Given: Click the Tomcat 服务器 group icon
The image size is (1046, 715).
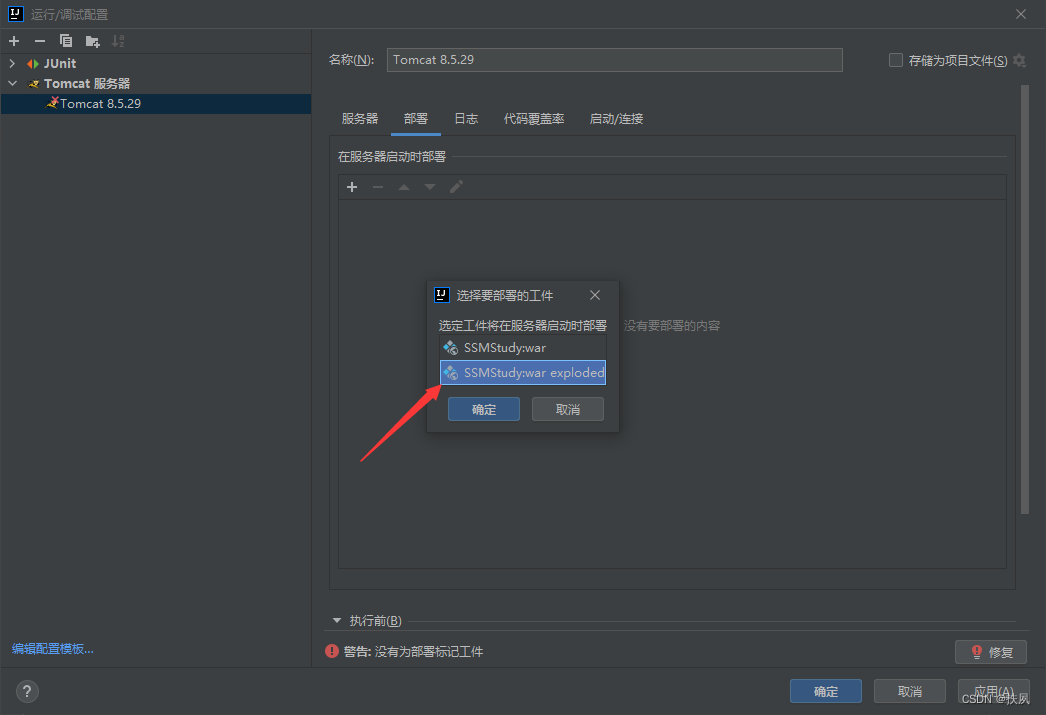Looking at the screenshot, I should [x=33, y=84].
